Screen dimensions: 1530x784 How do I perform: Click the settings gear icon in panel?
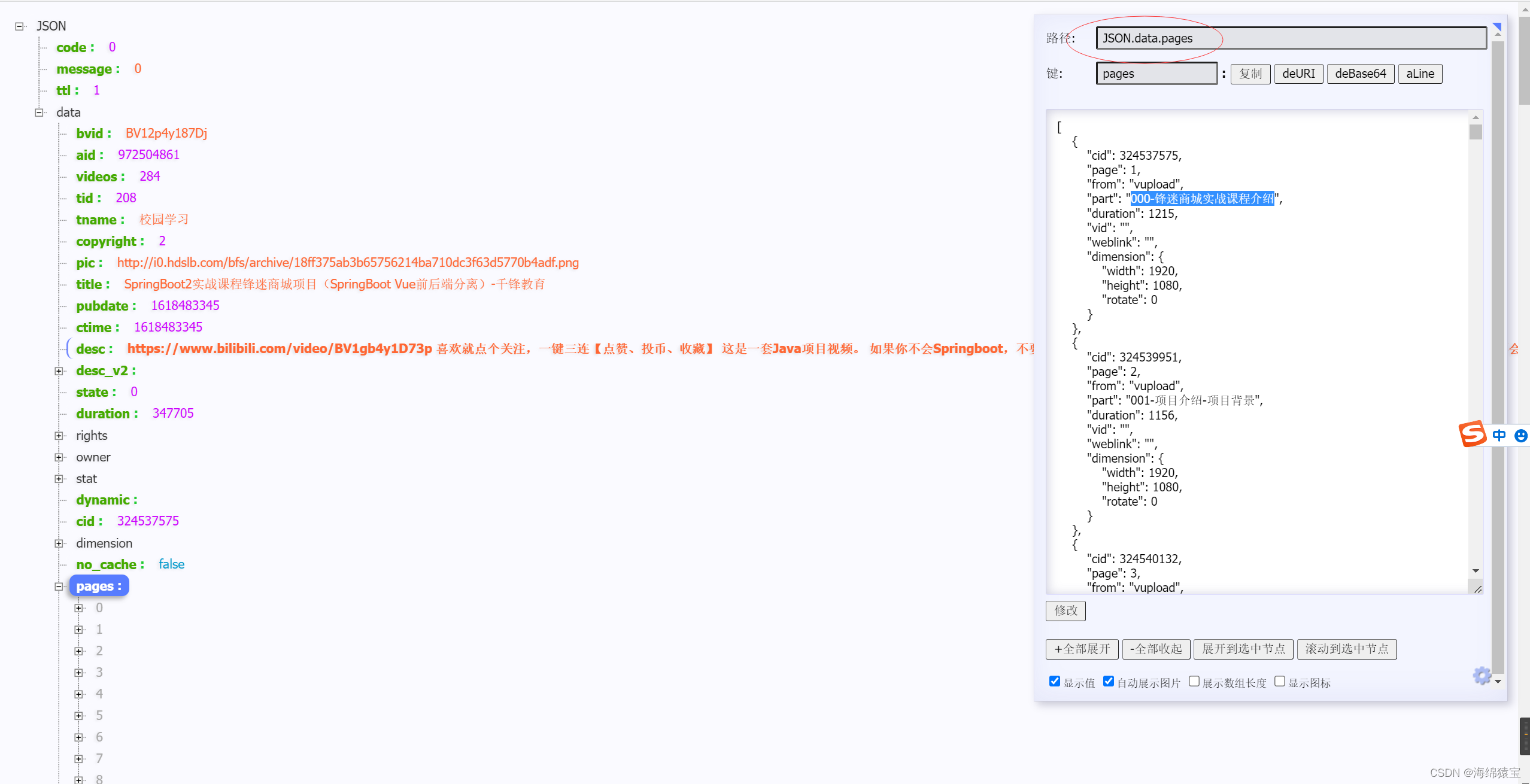1482,676
